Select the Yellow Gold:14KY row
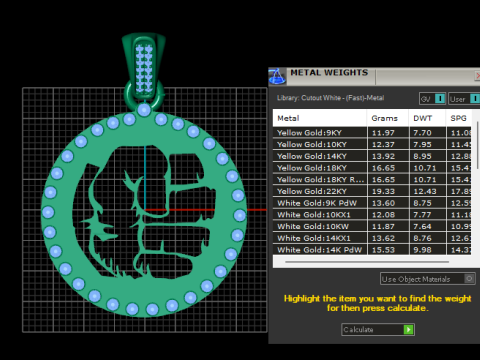The width and height of the screenshot is (480, 360). coord(372,156)
